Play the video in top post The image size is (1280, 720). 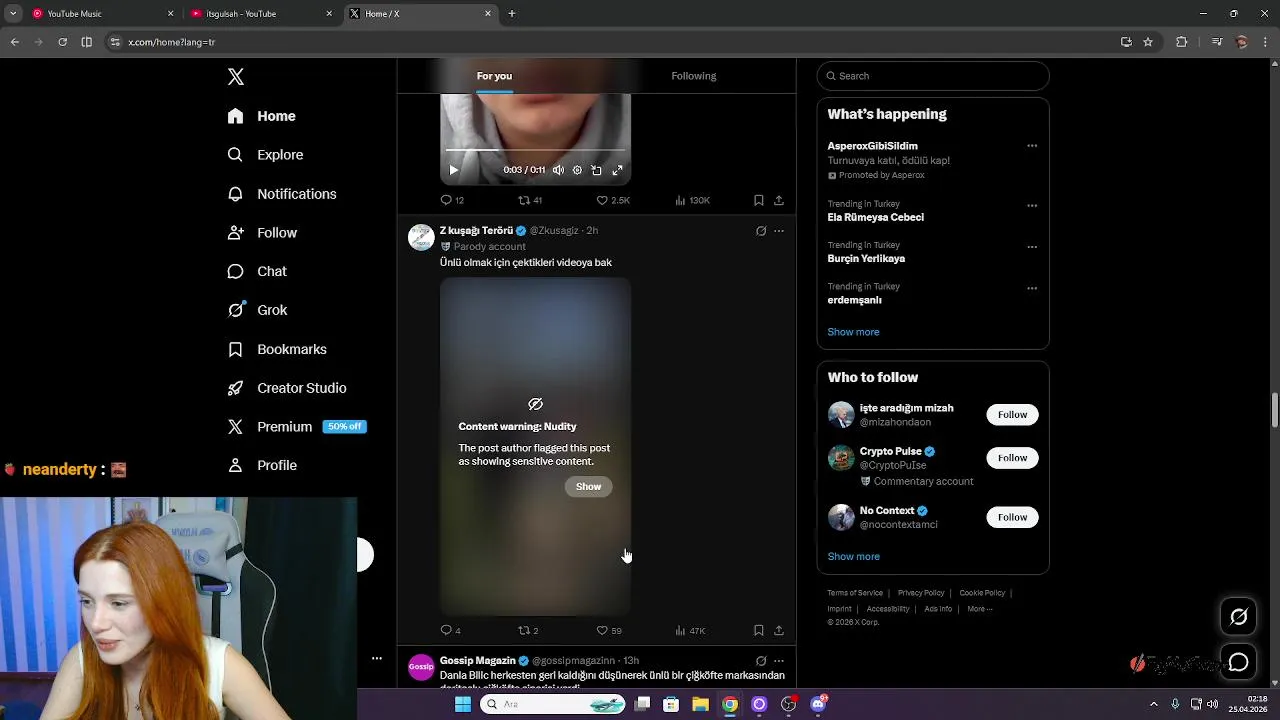point(454,170)
